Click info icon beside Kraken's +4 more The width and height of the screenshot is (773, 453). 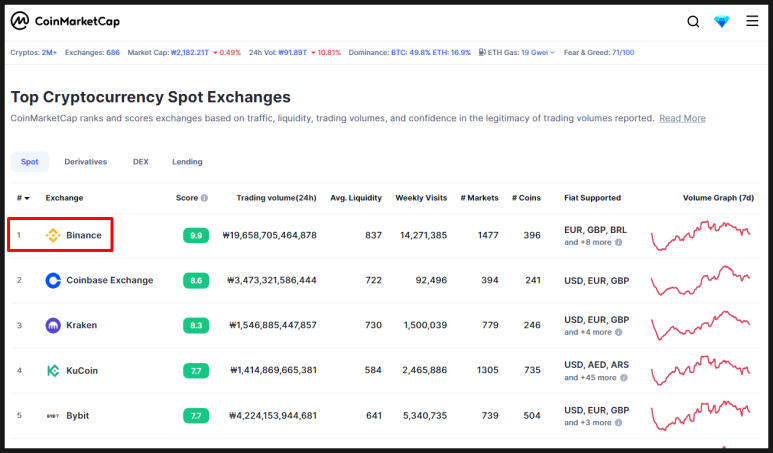pos(618,332)
